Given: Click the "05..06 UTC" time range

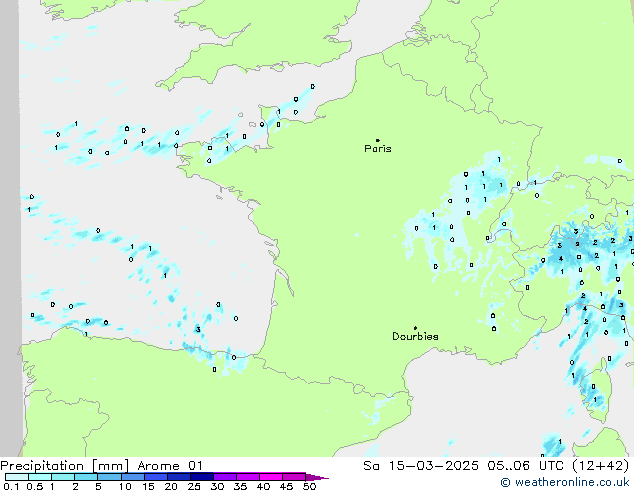Looking at the screenshot, I should 525,466.
